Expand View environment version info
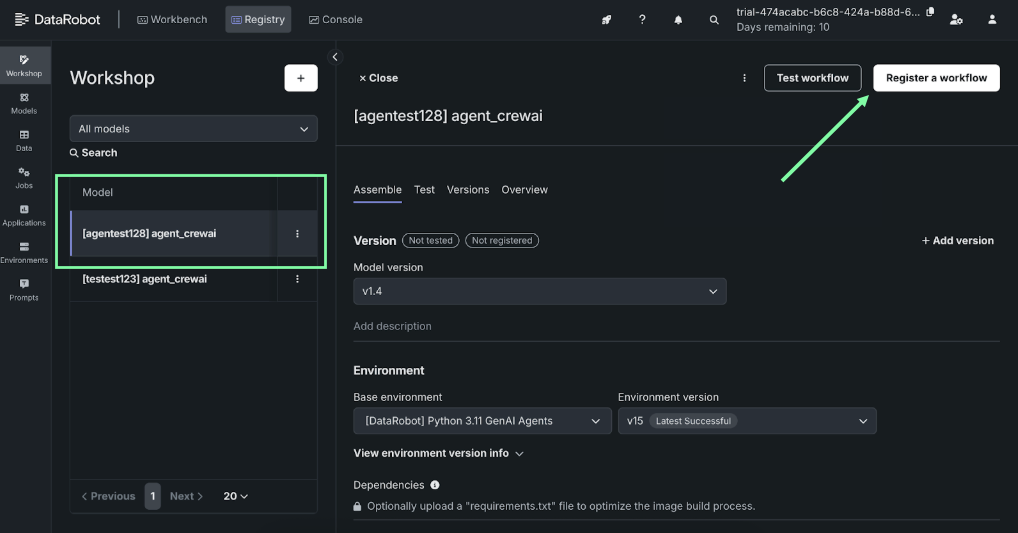This screenshot has width=1018, height=533. [x=438, y=453]
